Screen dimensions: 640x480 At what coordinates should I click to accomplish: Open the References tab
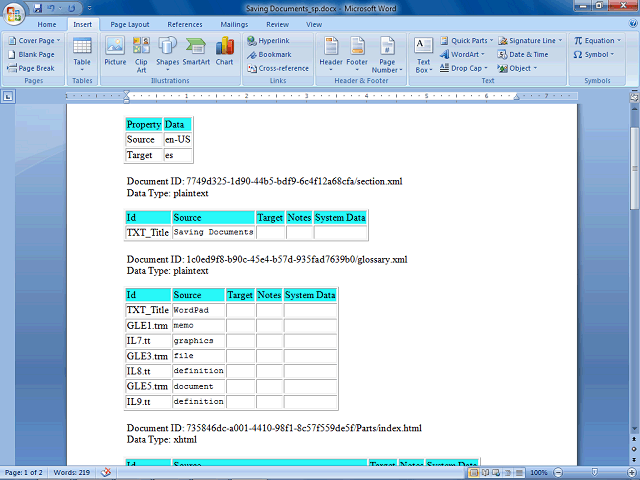(x=185, y=24)
